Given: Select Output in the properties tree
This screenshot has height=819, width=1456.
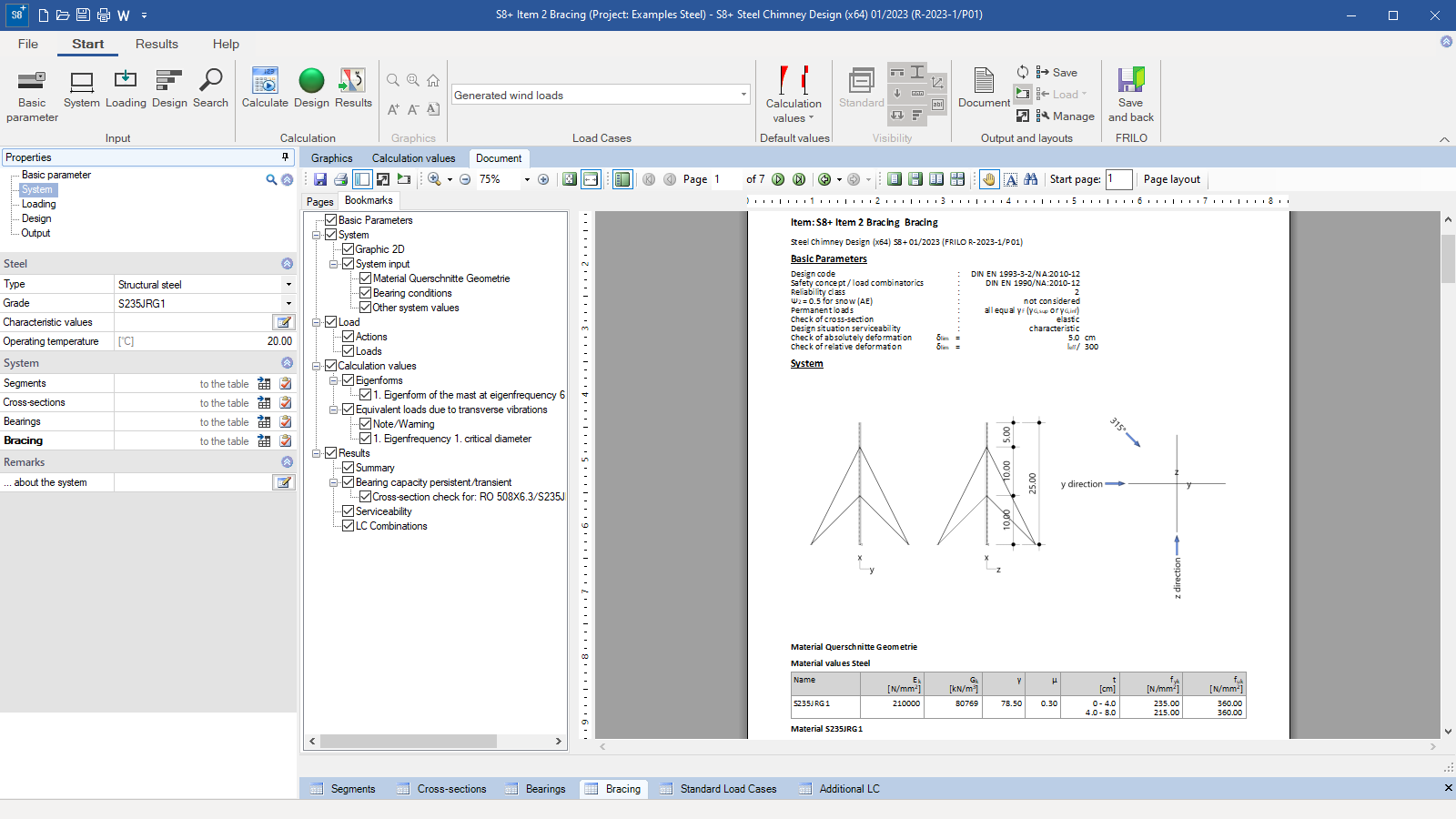Looking at the screenshot, I should click(x=35, y=233).
